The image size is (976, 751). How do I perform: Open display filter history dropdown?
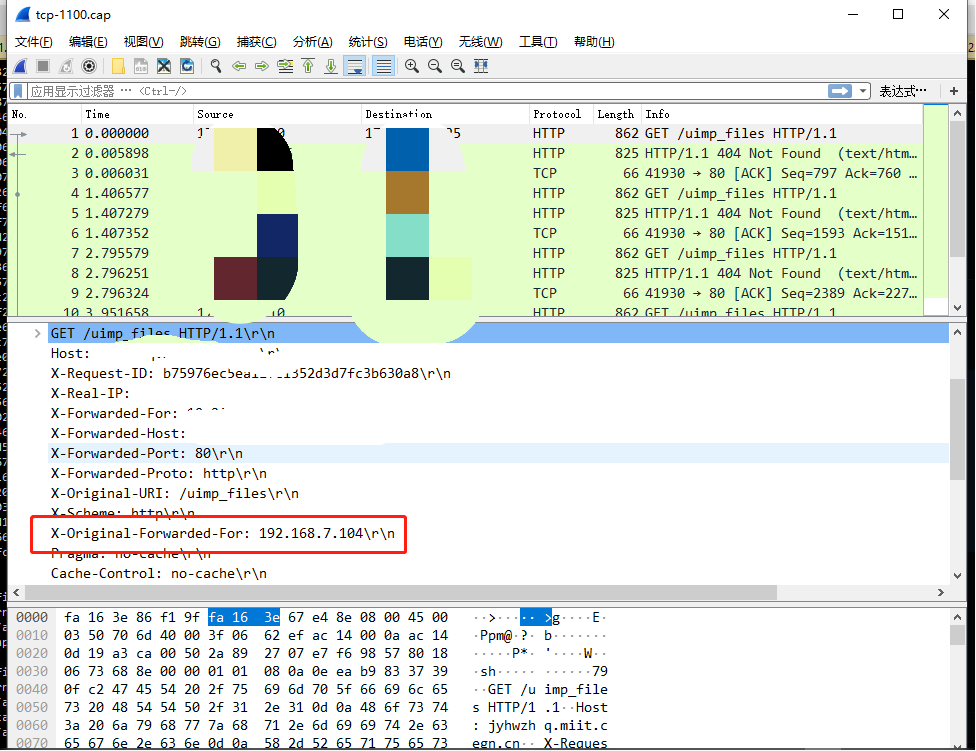tap(863, 91)
